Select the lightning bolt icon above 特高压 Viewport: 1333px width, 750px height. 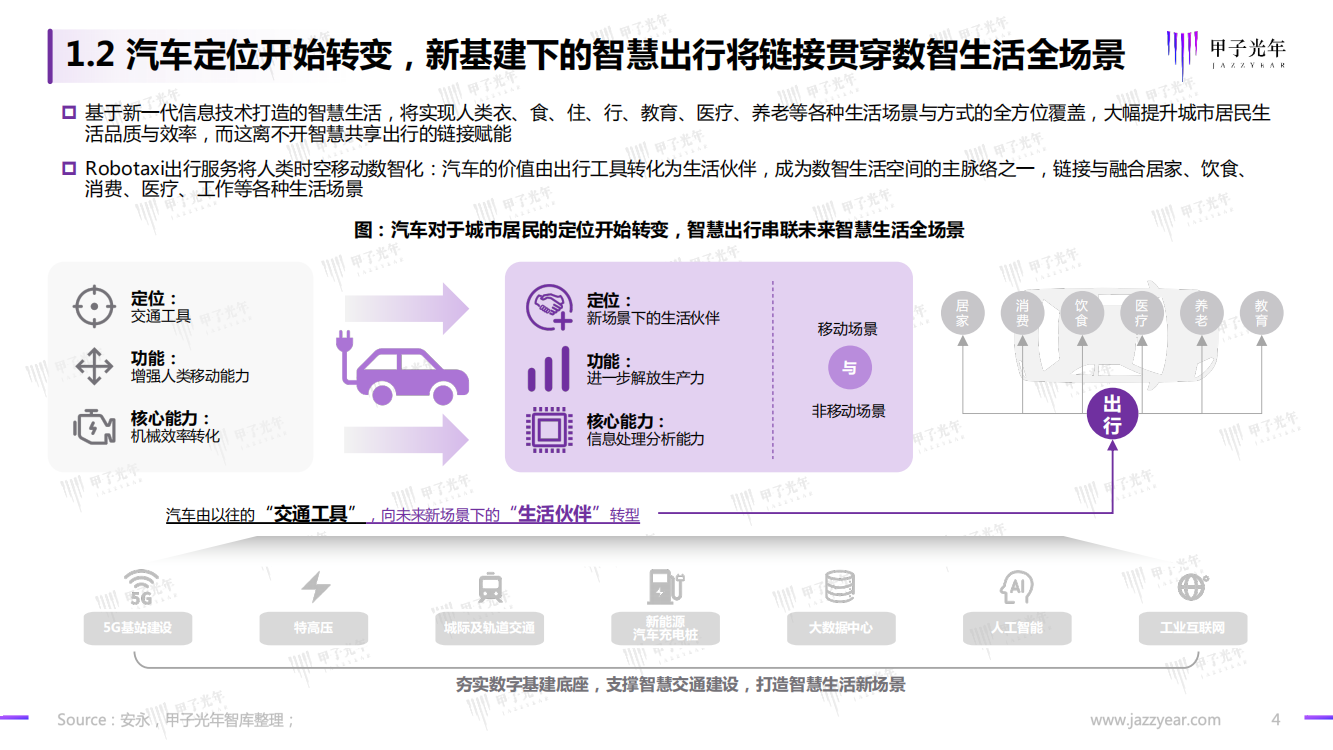click(x=315, y=587)
